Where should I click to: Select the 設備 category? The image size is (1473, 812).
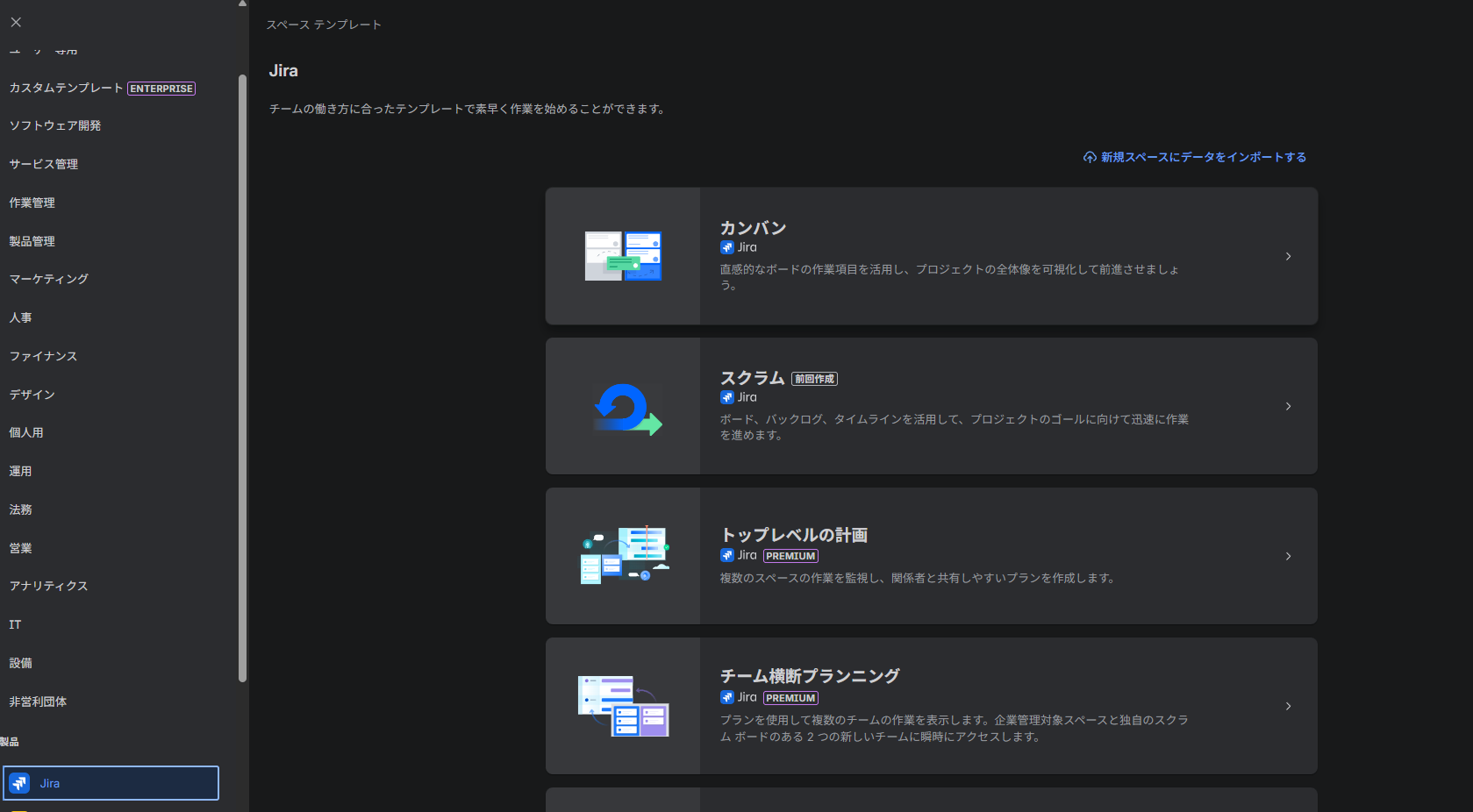[21, 663]
